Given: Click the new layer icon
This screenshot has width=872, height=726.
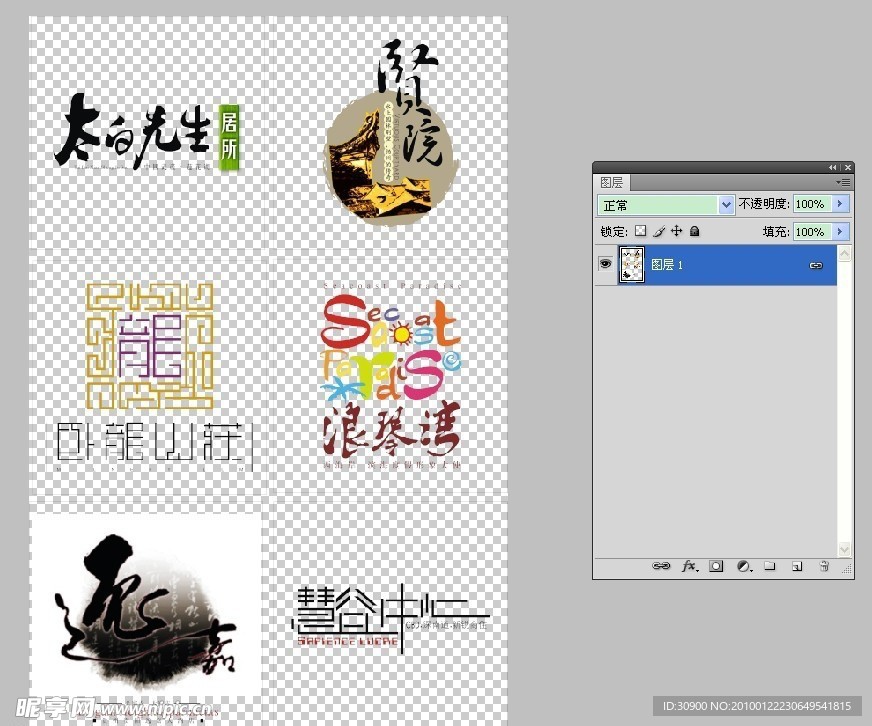Looking at the screenshot, I should pyautogui.click(x=797, y=566).
